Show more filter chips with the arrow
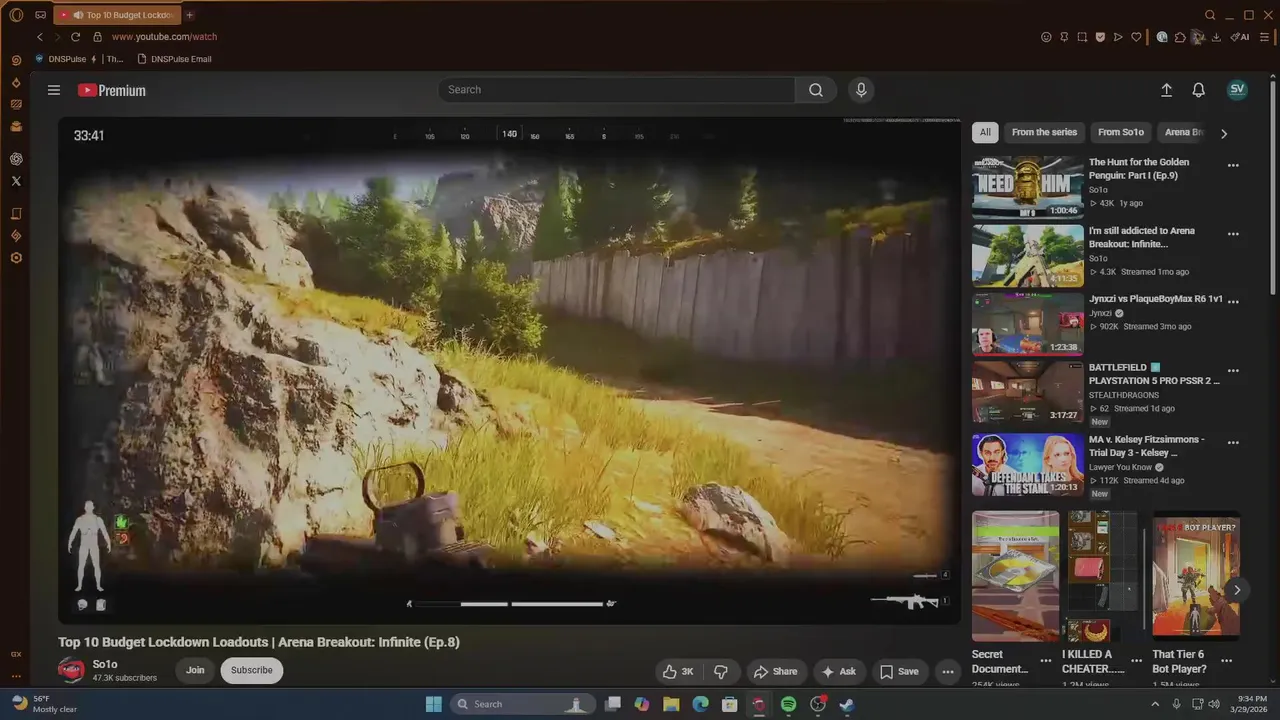The width and height of the screenshot is (1280, 720). [1223, 133]
